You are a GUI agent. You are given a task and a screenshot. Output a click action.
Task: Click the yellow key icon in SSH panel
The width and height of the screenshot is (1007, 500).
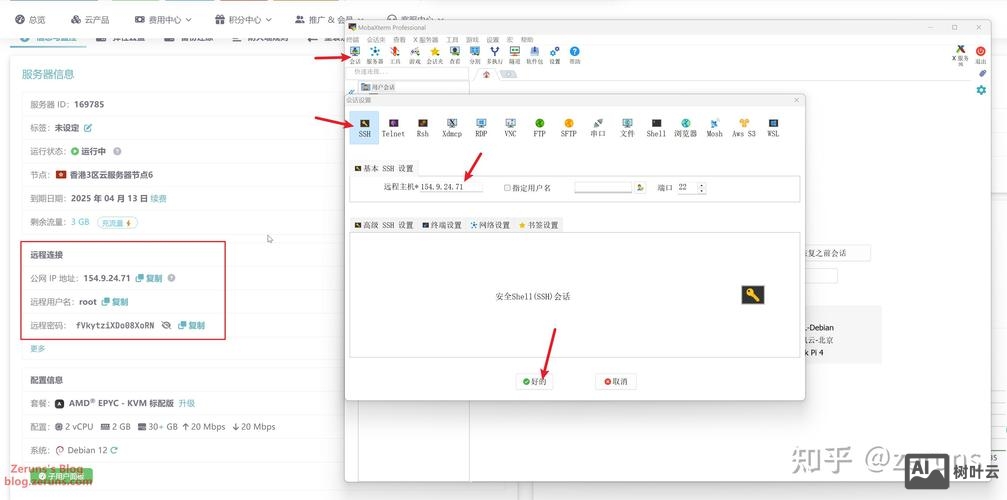pos(753,295)
